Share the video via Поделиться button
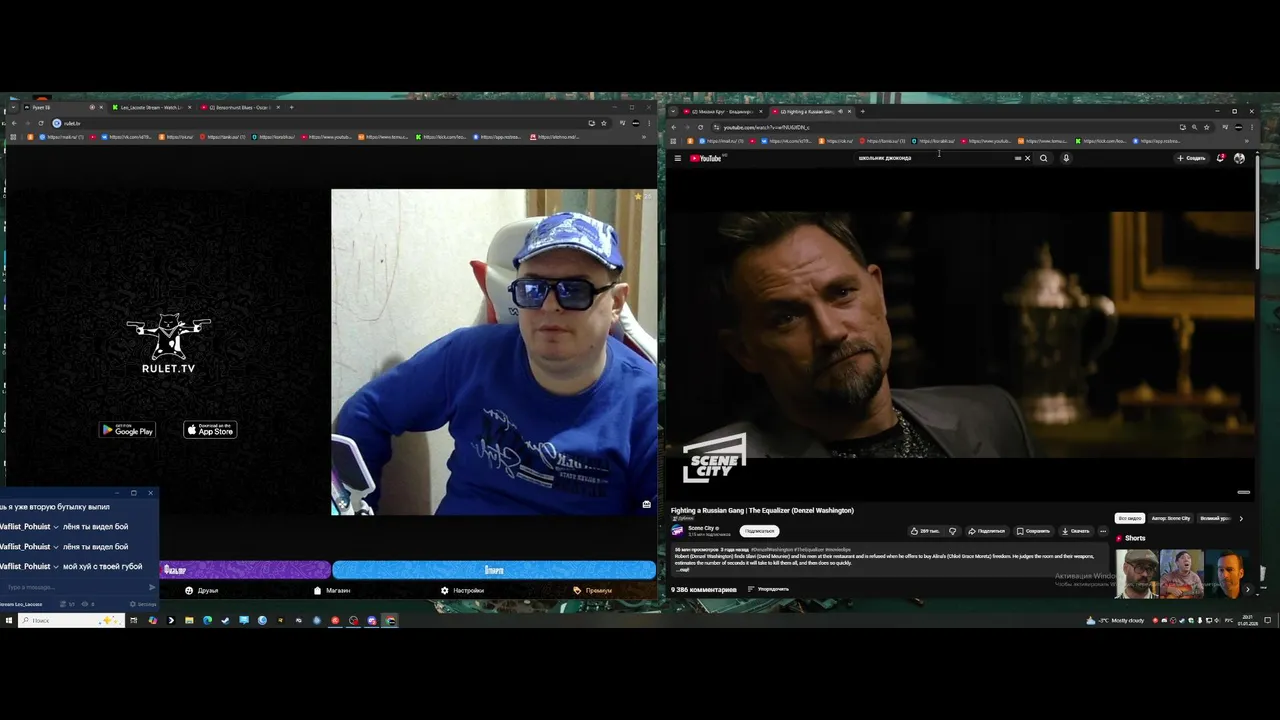Viewport: 1280px width, 720px height. tap(986, 531)
